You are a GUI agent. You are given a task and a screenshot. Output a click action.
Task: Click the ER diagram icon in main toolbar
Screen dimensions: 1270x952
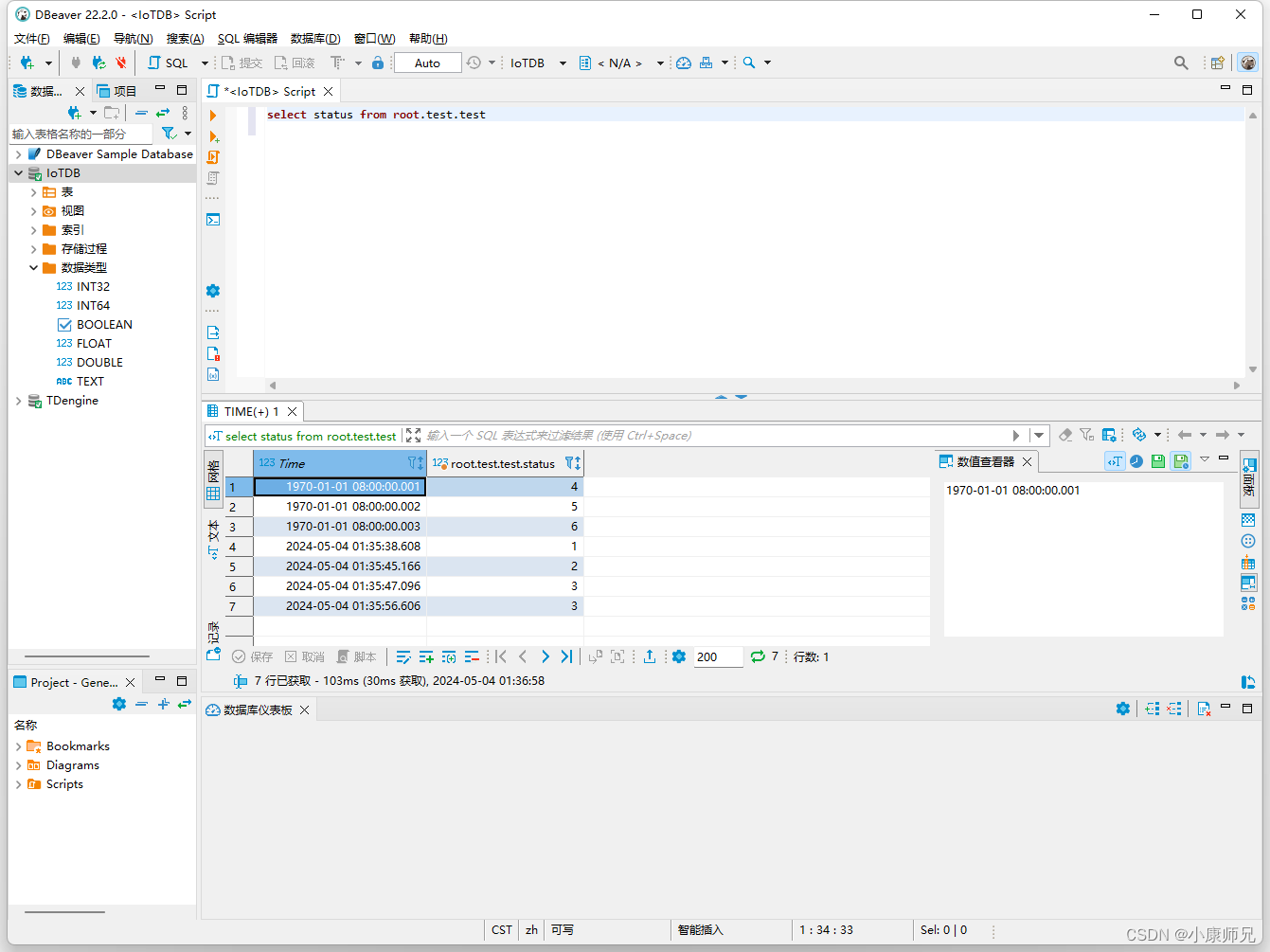click(707, 63)
